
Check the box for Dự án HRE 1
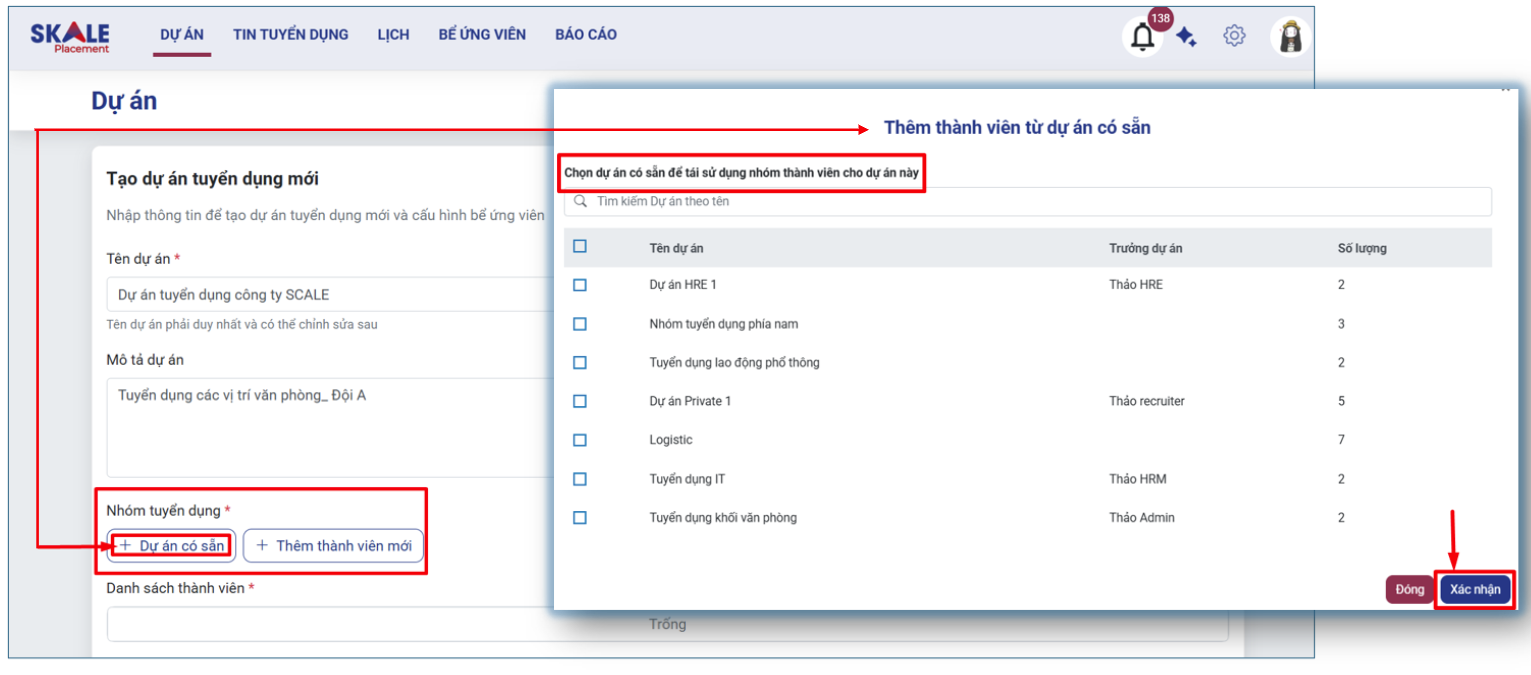click(580, 285)
